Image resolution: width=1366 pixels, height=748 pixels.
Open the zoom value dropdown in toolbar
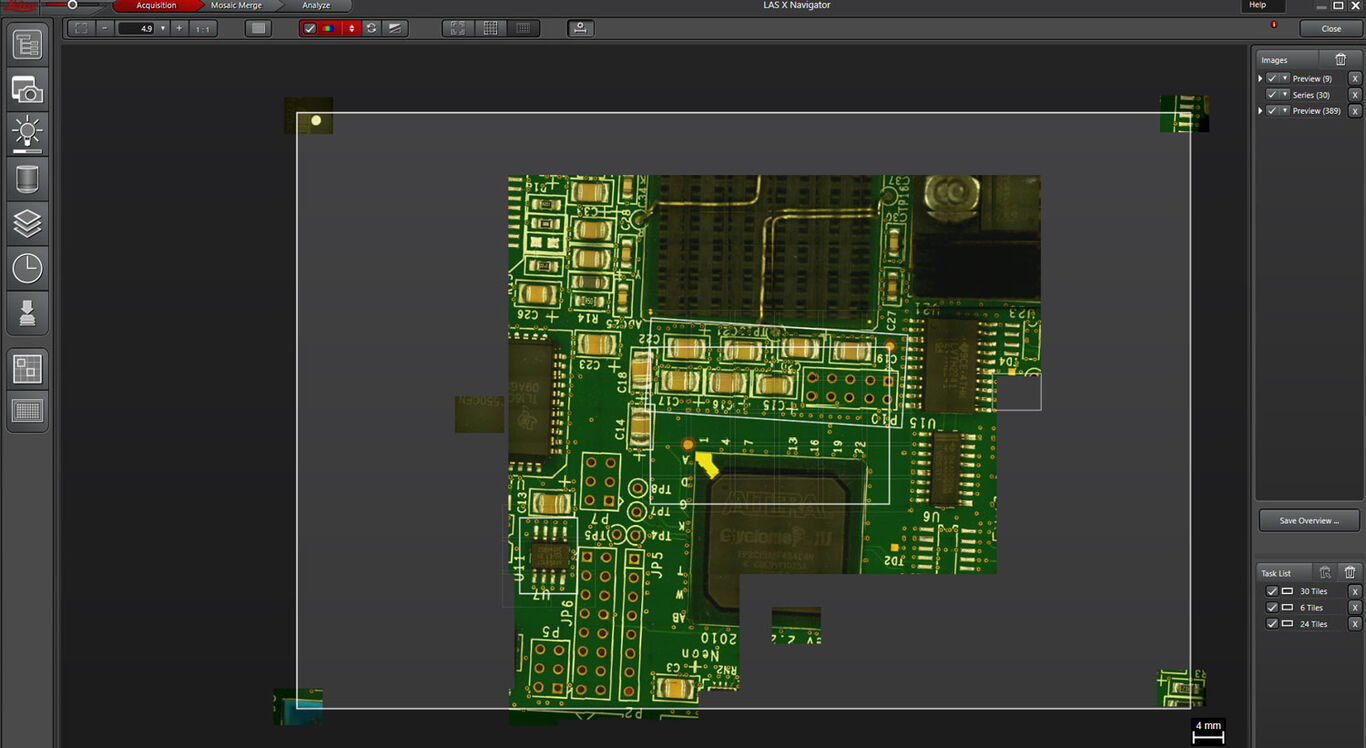[x=161, y=28]
